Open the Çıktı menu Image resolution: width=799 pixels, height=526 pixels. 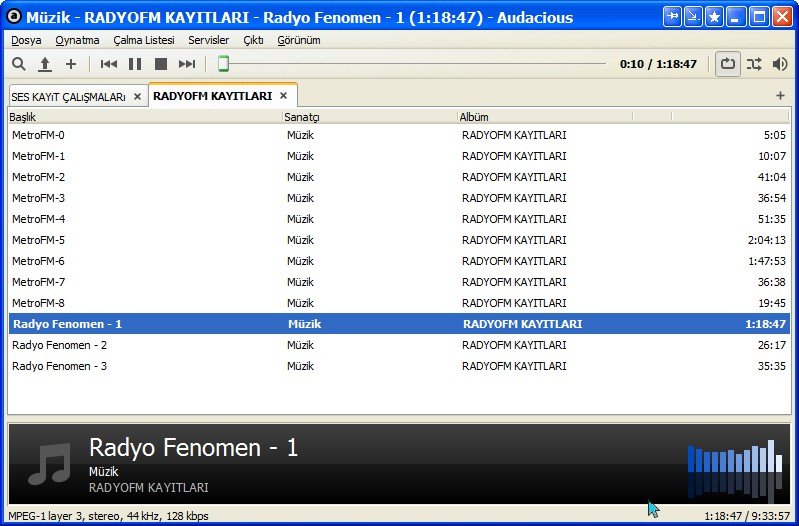[x=253, y=40]
